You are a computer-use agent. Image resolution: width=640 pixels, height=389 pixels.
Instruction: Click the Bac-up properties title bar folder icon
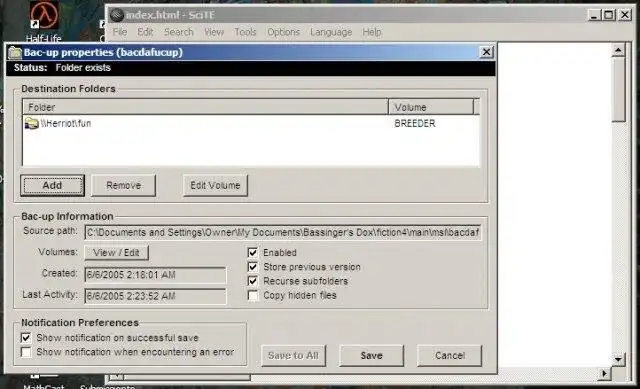tap(15, 52)
